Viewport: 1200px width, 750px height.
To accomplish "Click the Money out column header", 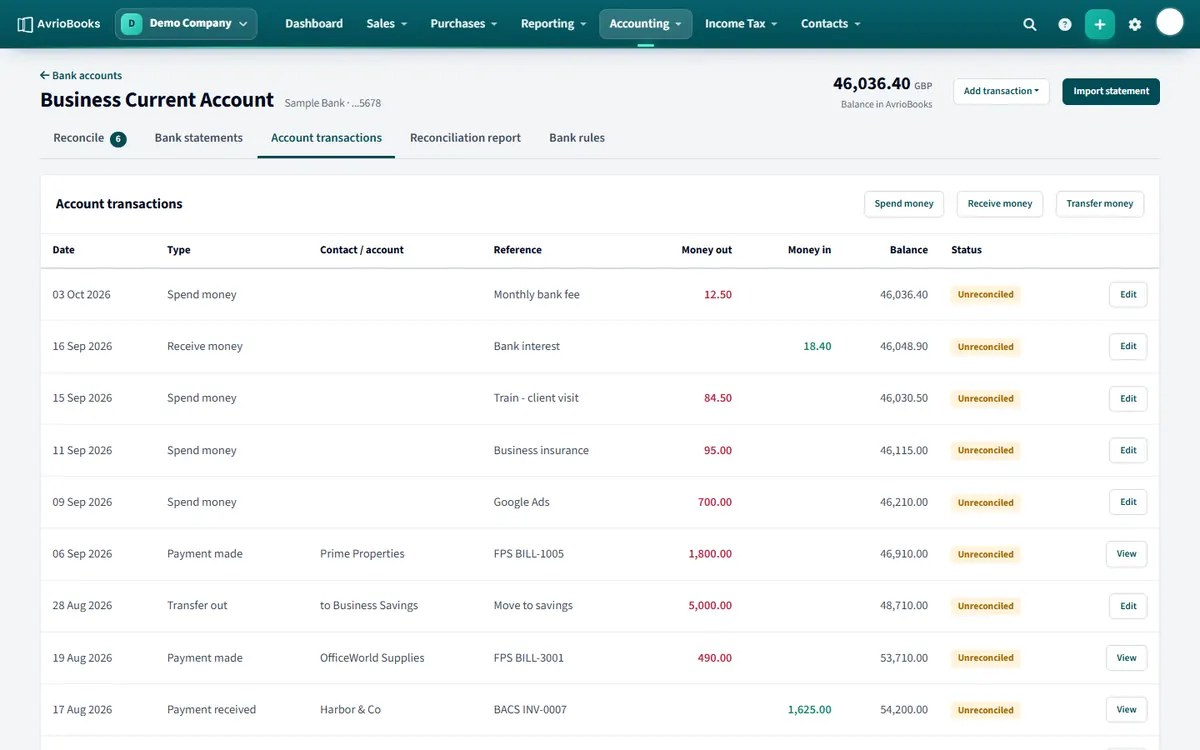I will [x=706, y=250].
